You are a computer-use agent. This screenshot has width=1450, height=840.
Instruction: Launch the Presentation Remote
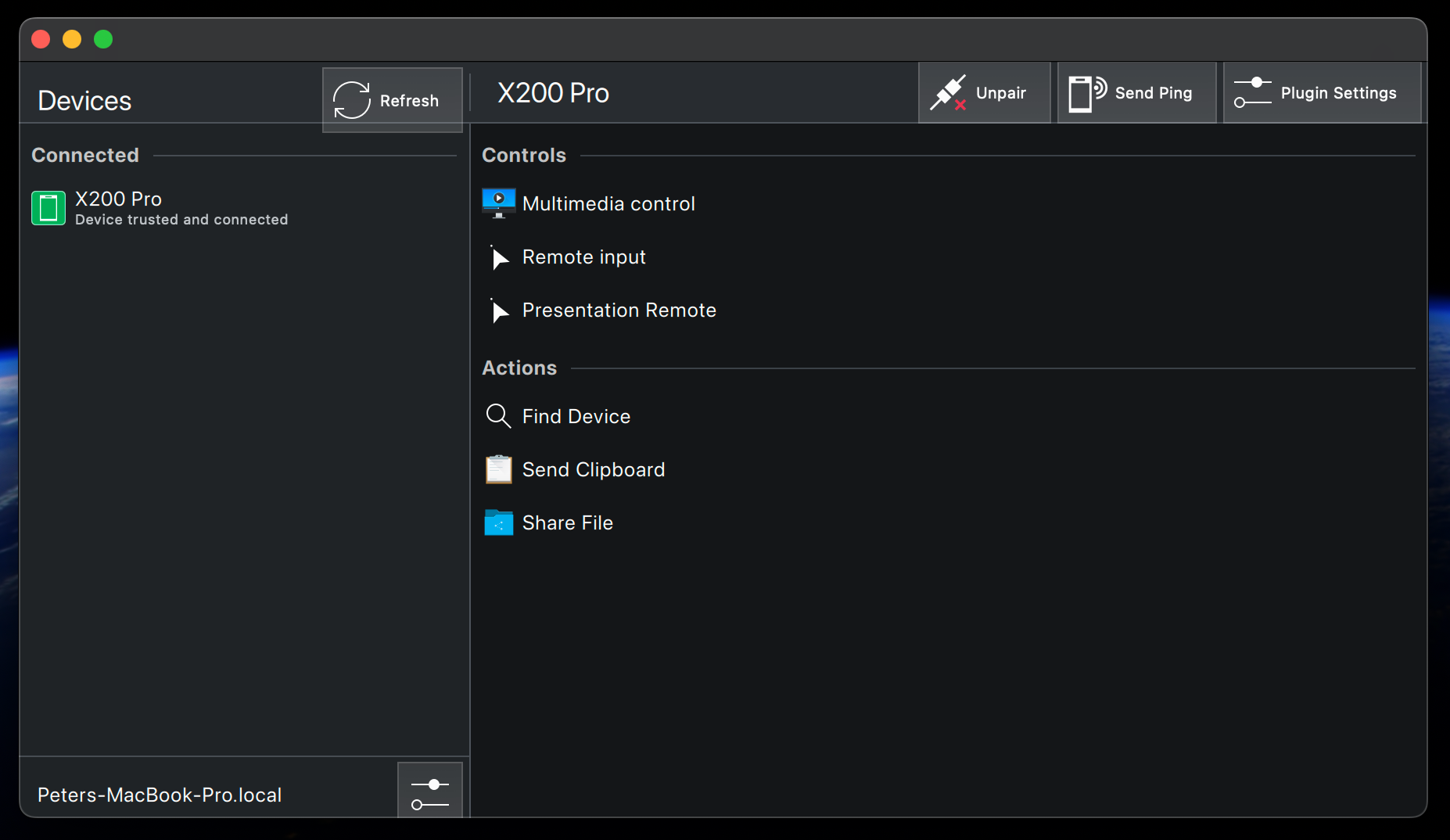click(619, 310)
